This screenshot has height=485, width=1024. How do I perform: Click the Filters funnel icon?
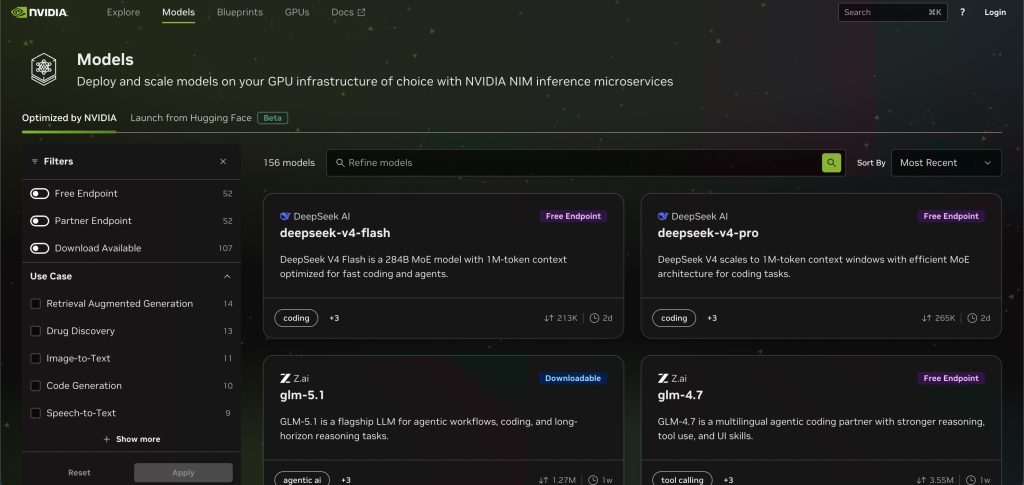[x=35, y=161]
